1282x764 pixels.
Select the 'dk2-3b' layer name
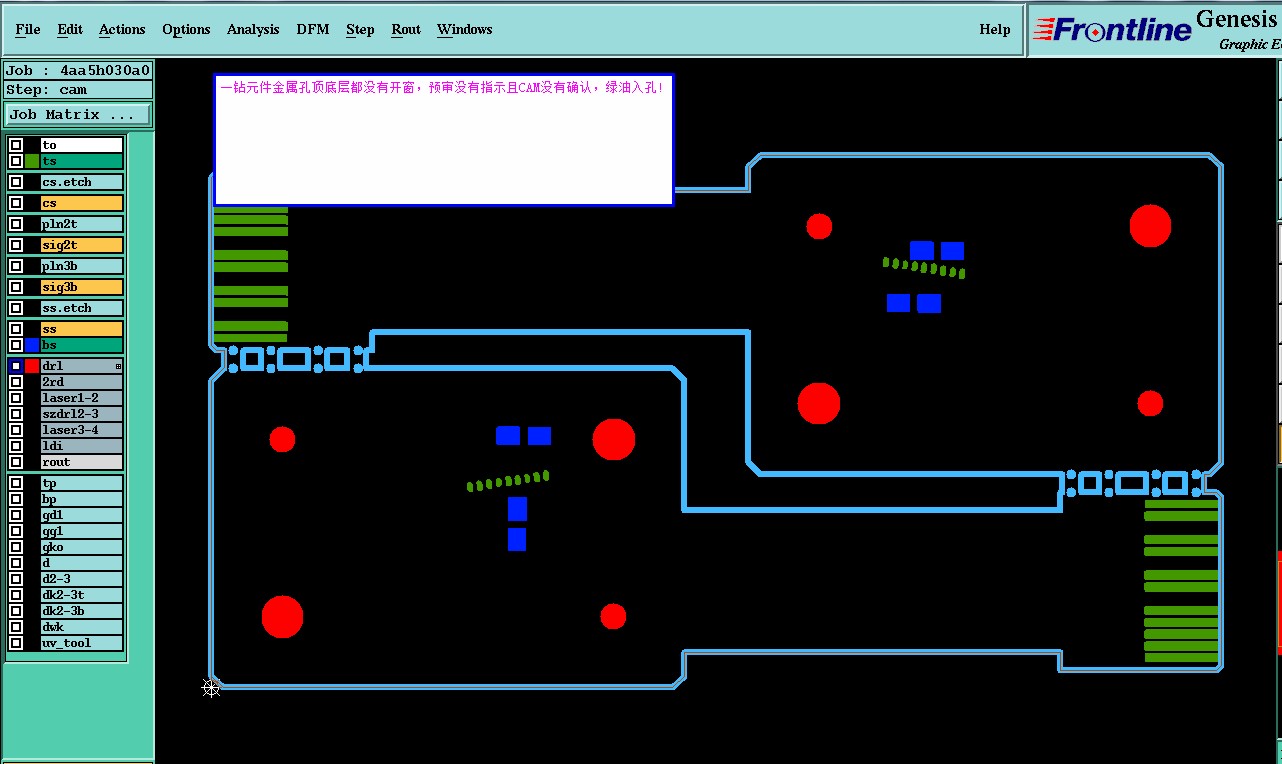click(82, 611)
